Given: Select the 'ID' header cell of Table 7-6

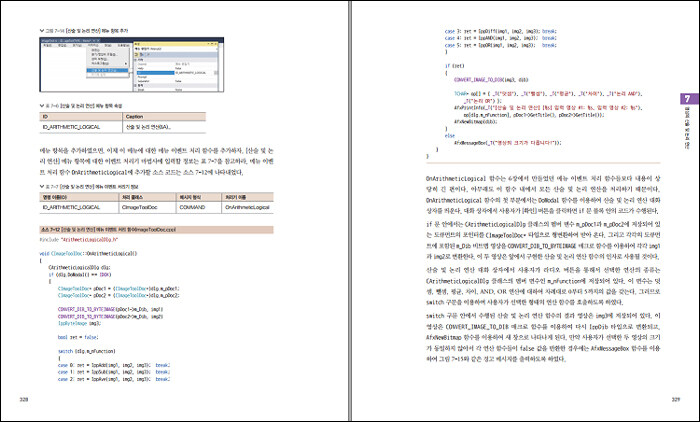Looking at the screenshot, I should pyautogui.click(x=81, y=117).
